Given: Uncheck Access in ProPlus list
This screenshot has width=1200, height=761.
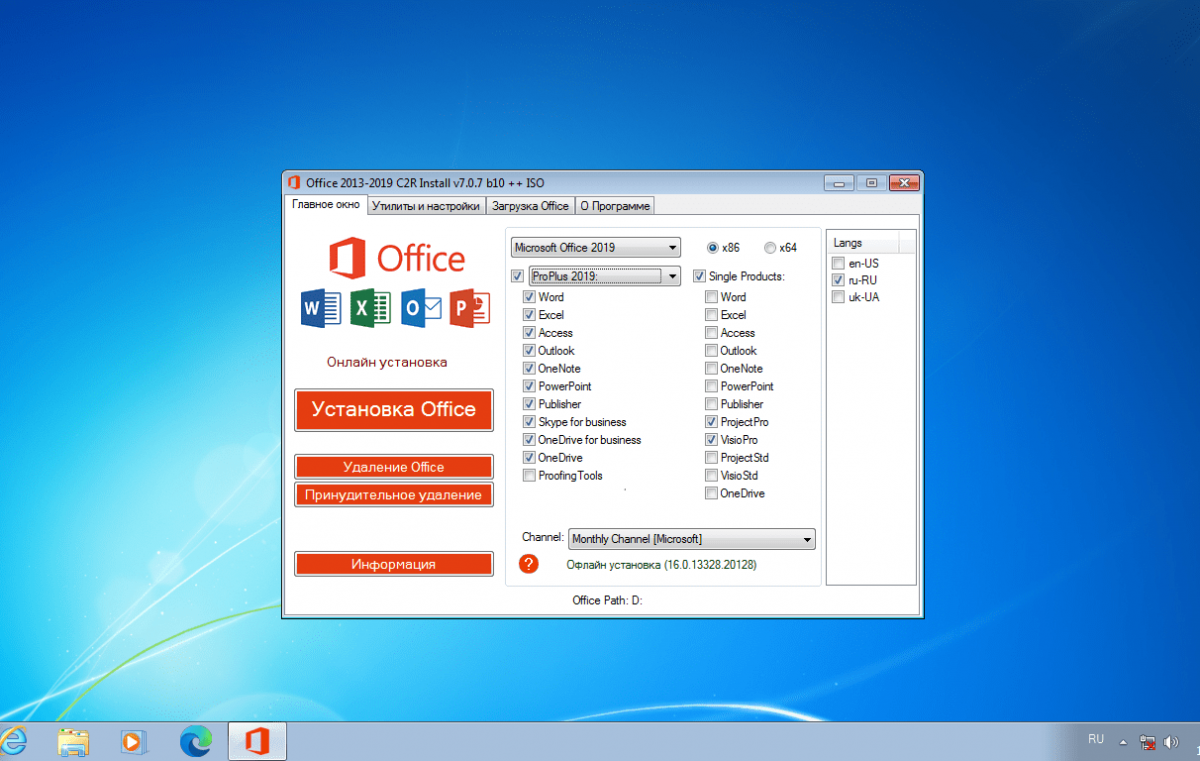Looking at the screenshot, I should 529,333.
